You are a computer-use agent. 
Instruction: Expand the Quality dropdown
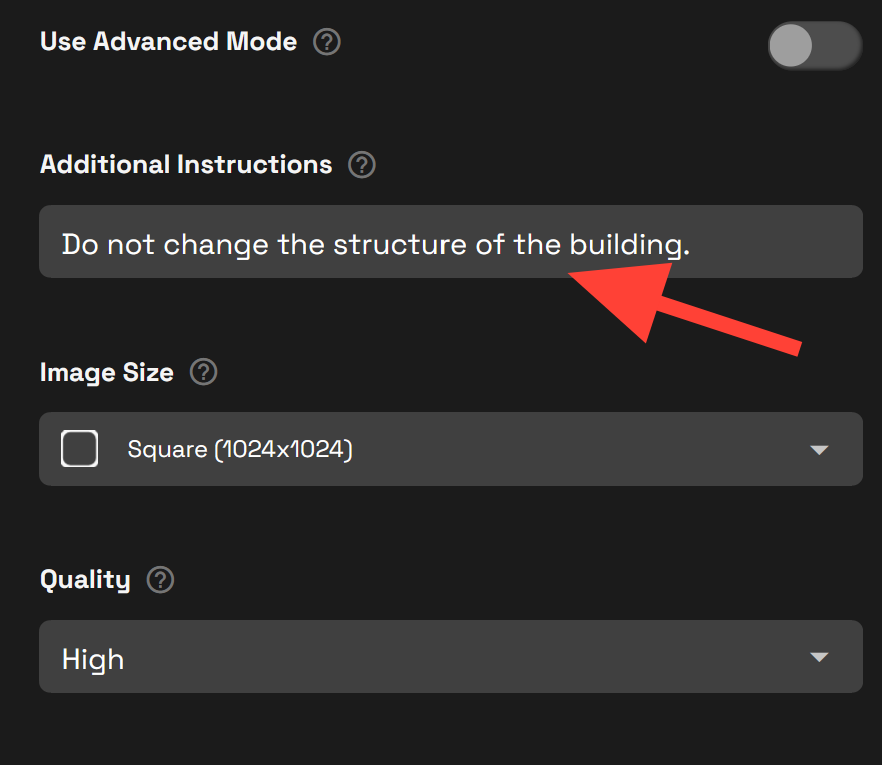[450, 657]
